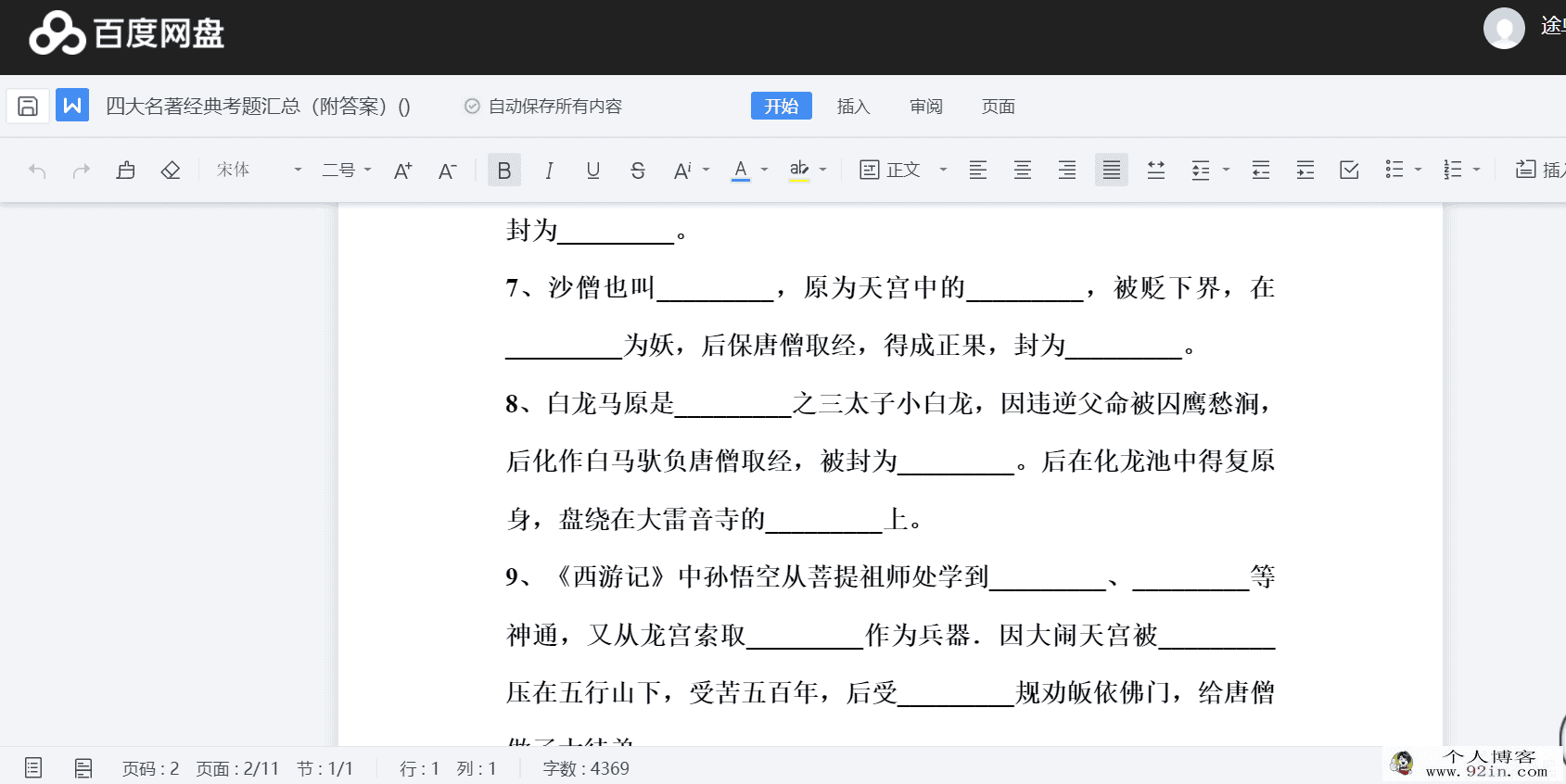This screenshot has width=1566, height=784.
Task: Click the save document icon
Action: [x=28, y=106]
